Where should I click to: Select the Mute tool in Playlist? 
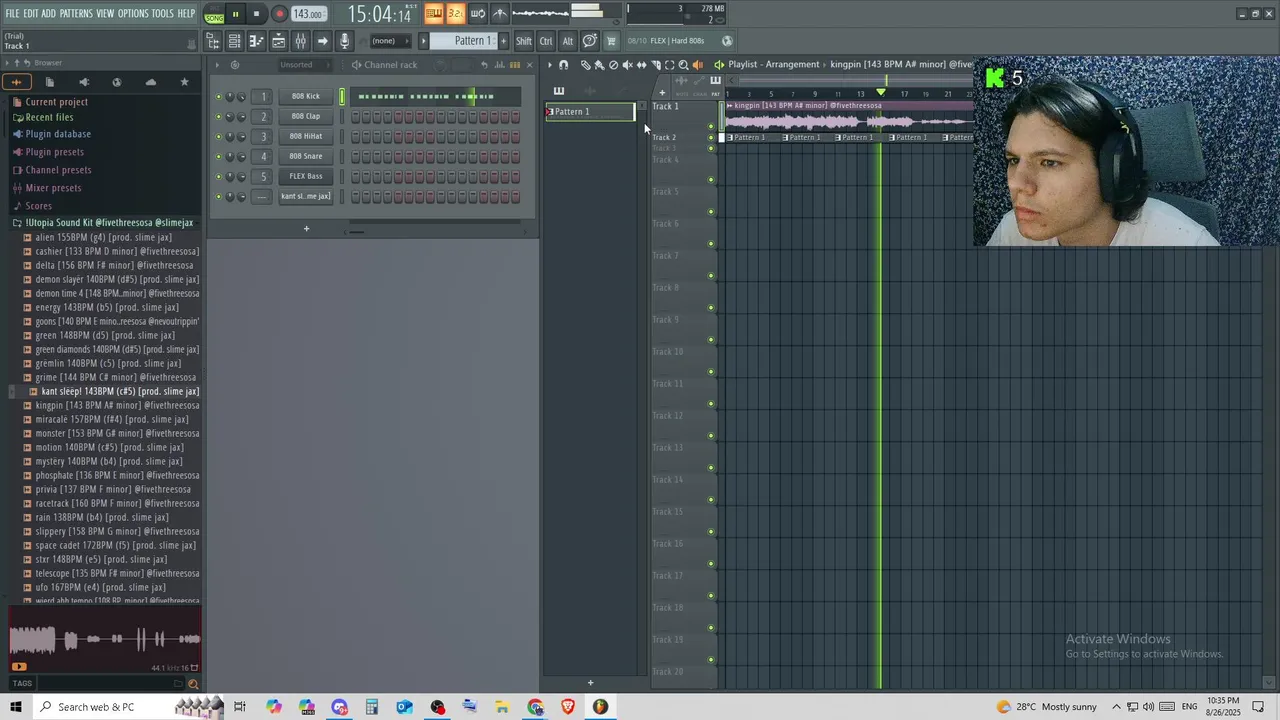pos(627,65)
